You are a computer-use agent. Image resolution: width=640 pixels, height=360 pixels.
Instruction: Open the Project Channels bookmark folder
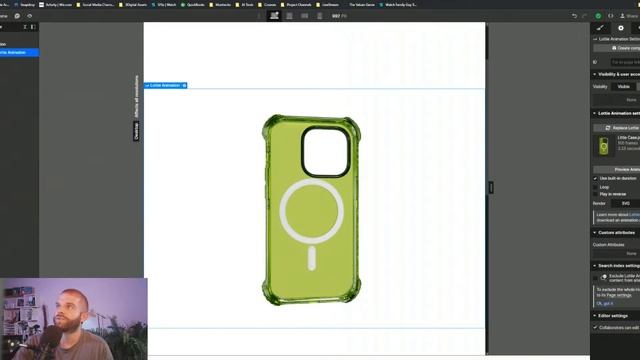(x=296, y=4)
